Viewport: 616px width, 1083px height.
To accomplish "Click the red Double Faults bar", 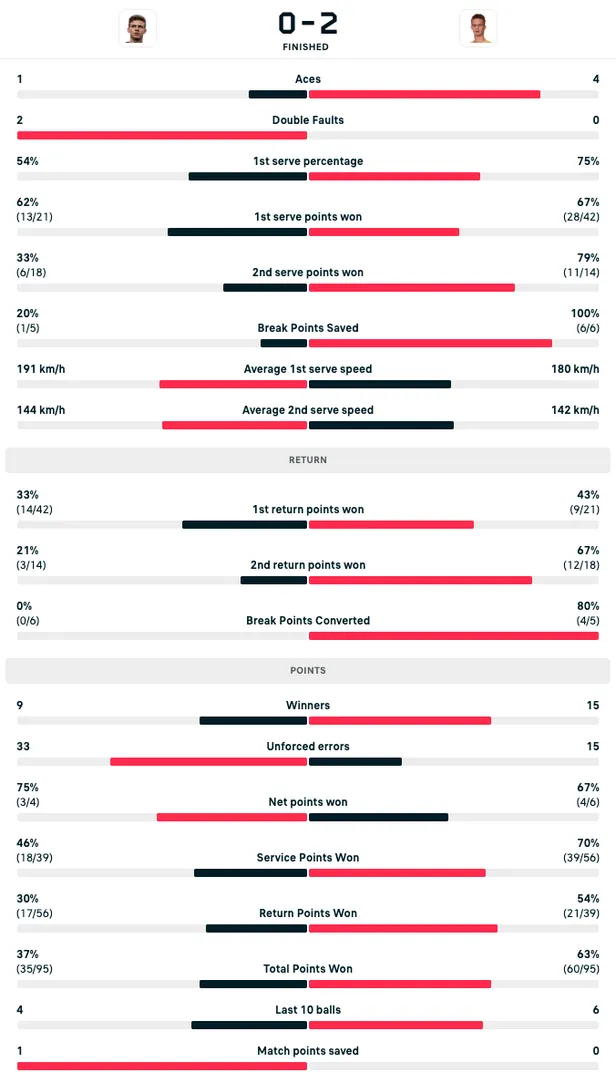I will pos(162,135).
